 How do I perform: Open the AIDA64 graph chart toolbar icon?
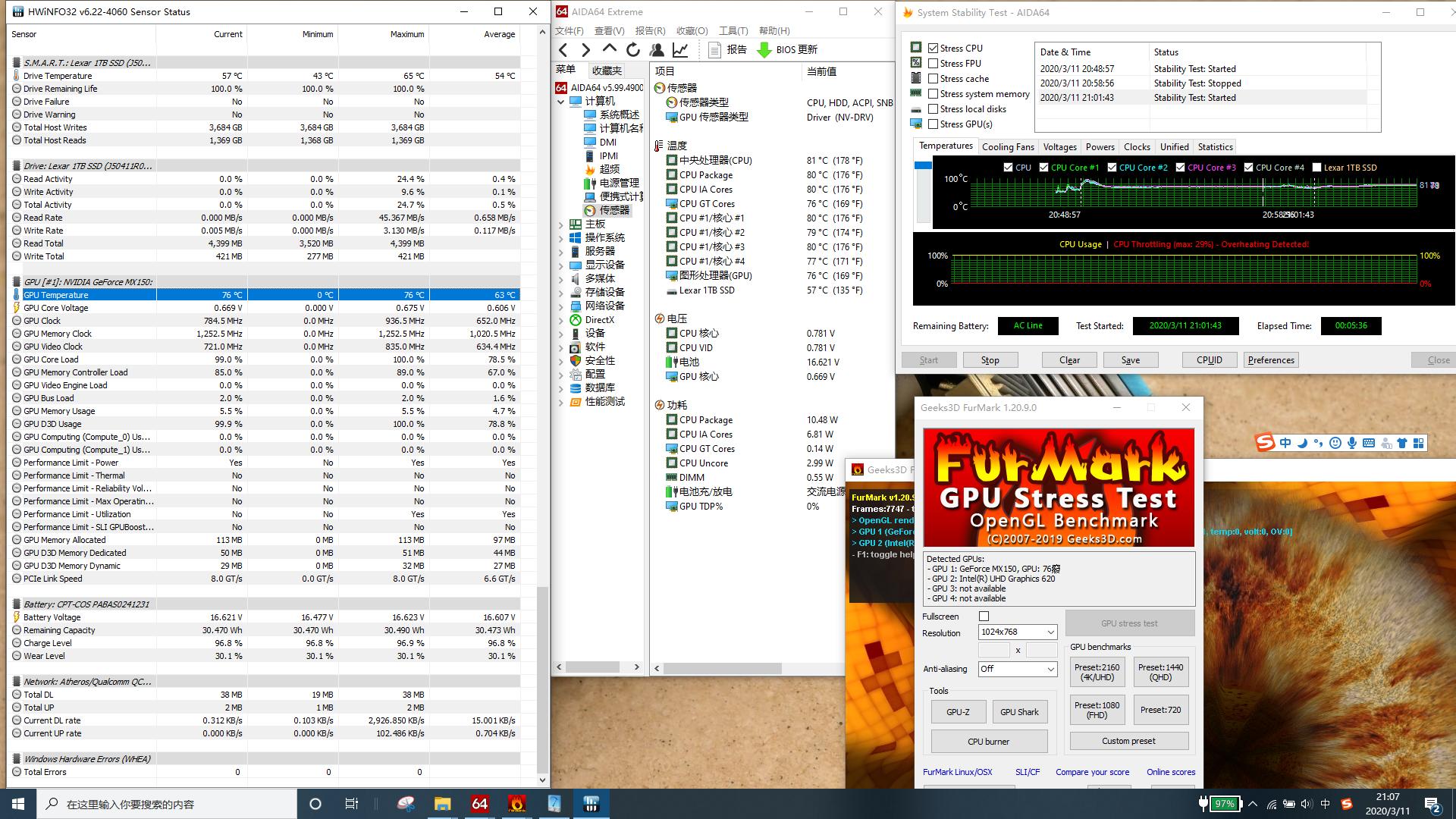(680, 50)
